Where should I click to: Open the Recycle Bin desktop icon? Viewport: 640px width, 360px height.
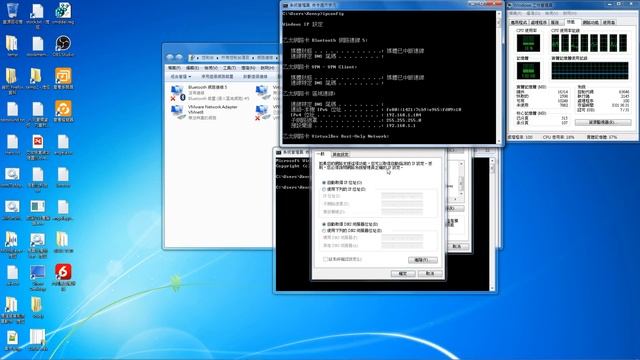point(12,11)
